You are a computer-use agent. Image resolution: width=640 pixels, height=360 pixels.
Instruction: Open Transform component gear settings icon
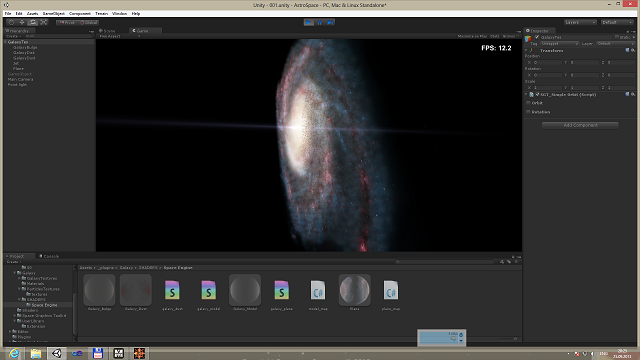[633, 50]
